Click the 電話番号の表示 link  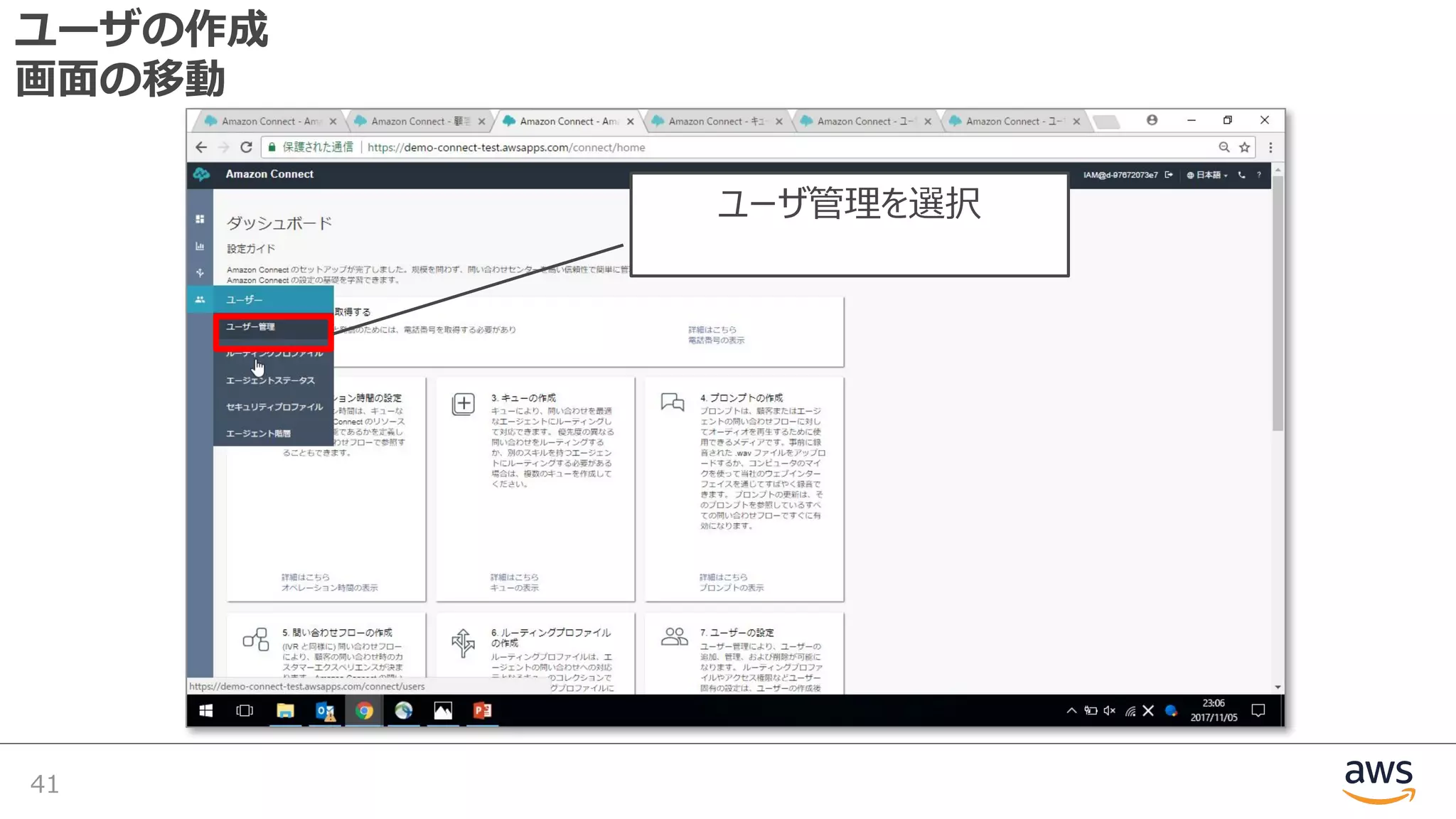tap(716, 341)
